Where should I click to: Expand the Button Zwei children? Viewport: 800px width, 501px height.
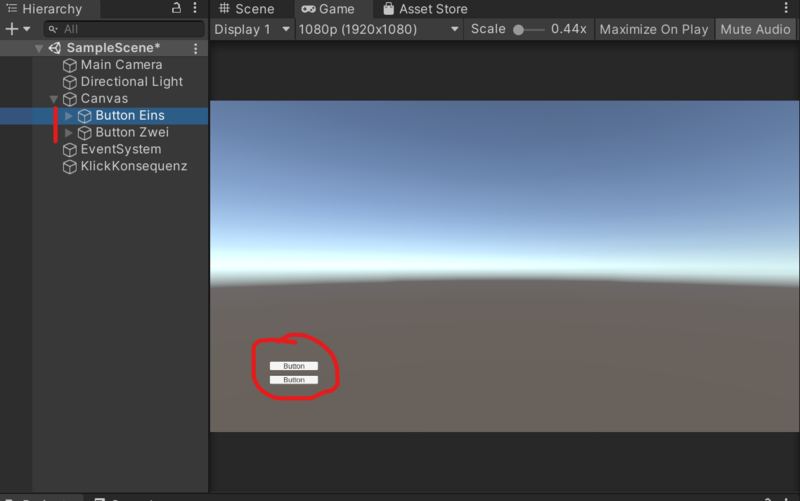click(x=68, y=133)
